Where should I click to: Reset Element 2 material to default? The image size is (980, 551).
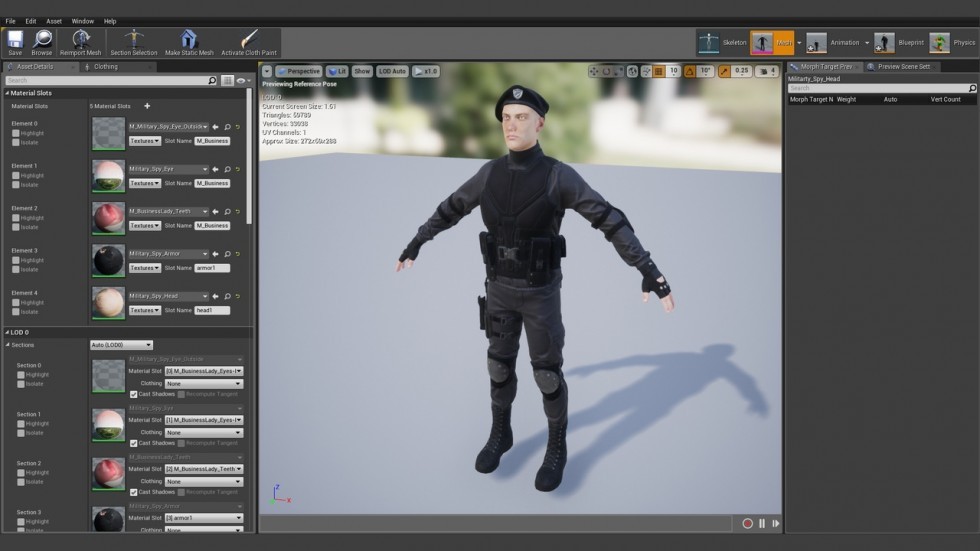238,212
